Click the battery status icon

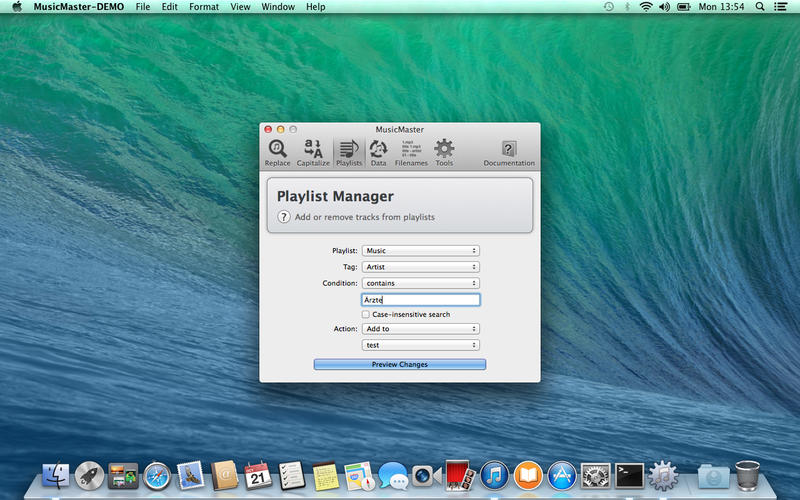684,7
